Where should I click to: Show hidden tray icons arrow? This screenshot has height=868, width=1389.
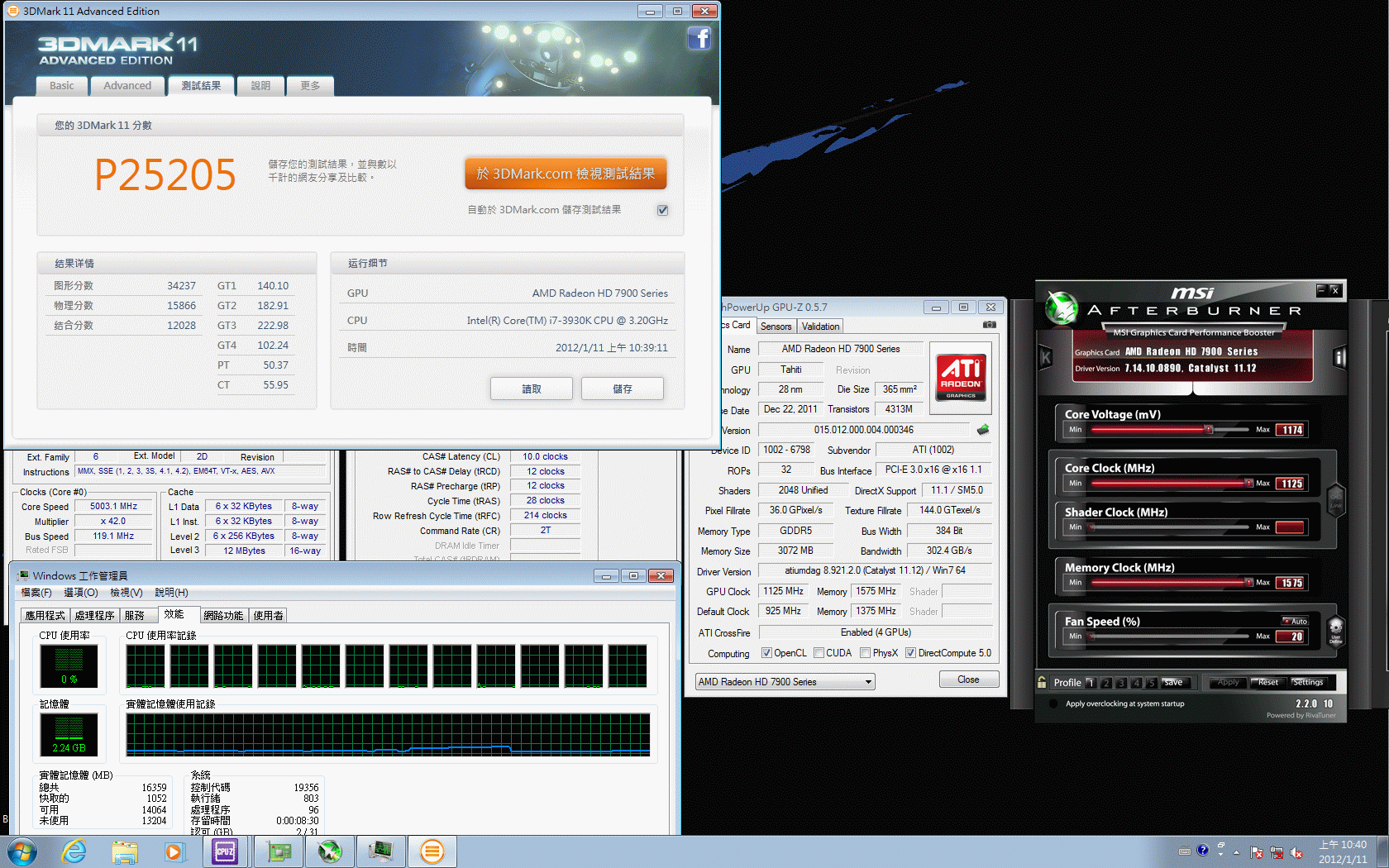[x=1237, y=852]
